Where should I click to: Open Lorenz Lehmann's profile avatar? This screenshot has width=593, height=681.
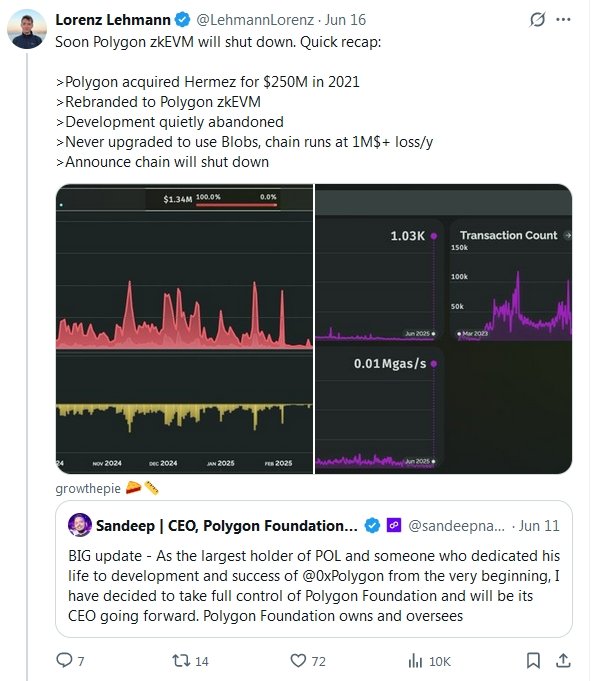pos(27,29)
